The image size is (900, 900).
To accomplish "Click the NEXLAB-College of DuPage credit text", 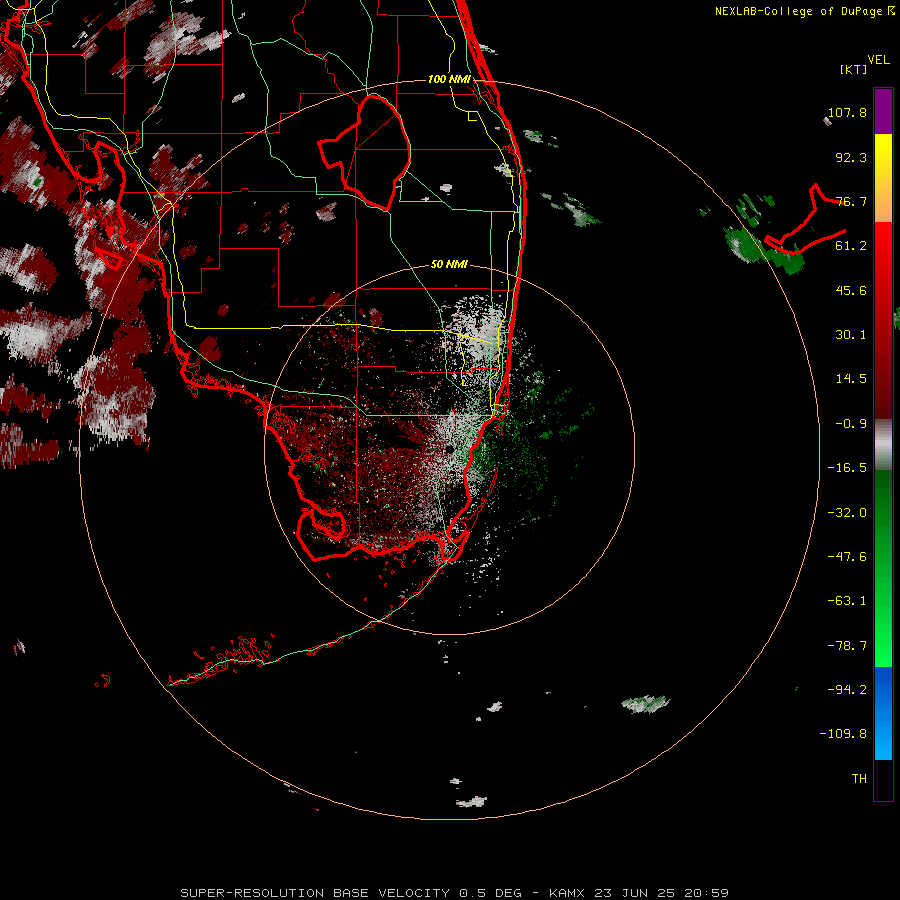I will pyautogui.click(x=804, y=11).
